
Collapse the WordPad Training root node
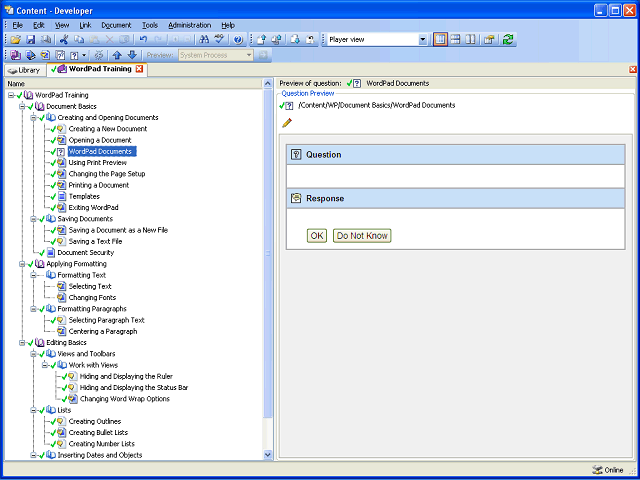point(11,95)
